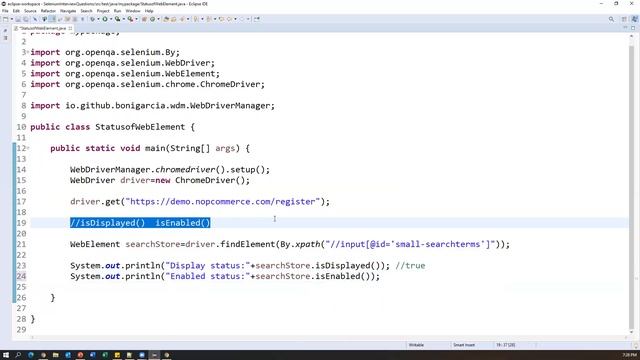Click the Save All toolbar icon
The height and width of the screenshot is (360, 640).
click(x=26, y=19)
